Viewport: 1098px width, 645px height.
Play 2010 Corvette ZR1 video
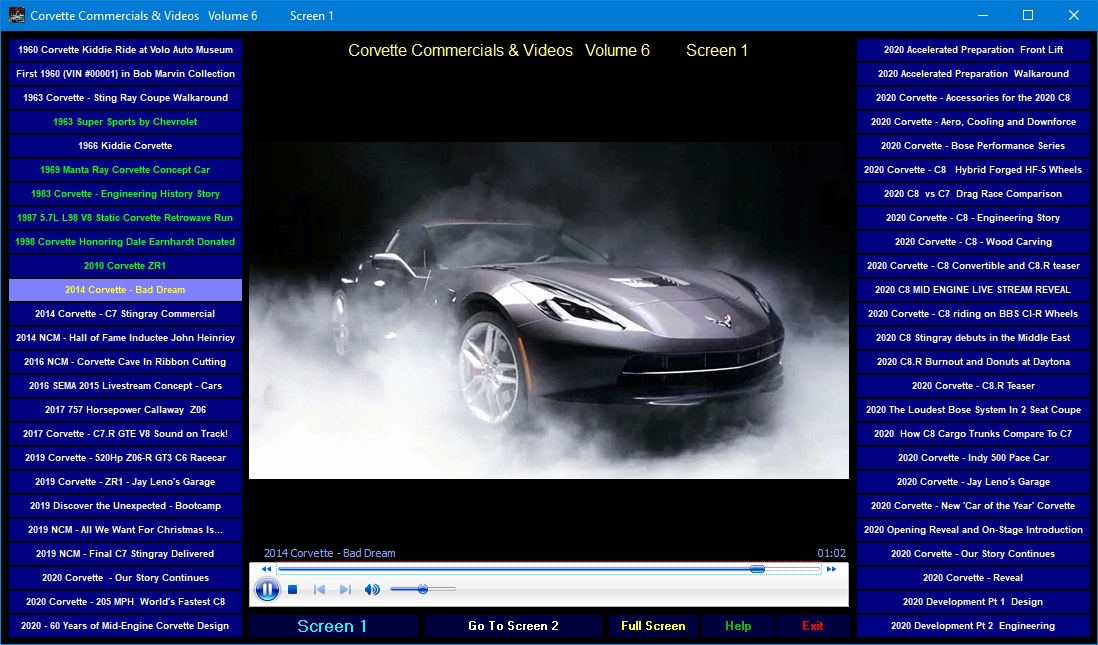pos(125,265)
